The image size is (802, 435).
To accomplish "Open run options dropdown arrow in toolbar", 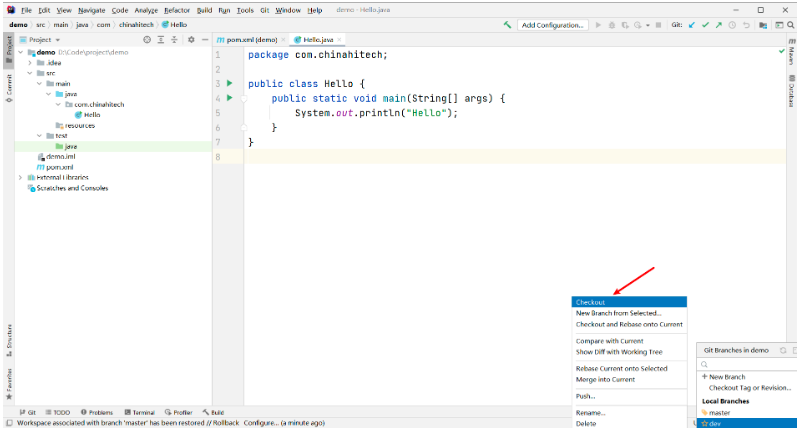I will click(x=648, y=25).
